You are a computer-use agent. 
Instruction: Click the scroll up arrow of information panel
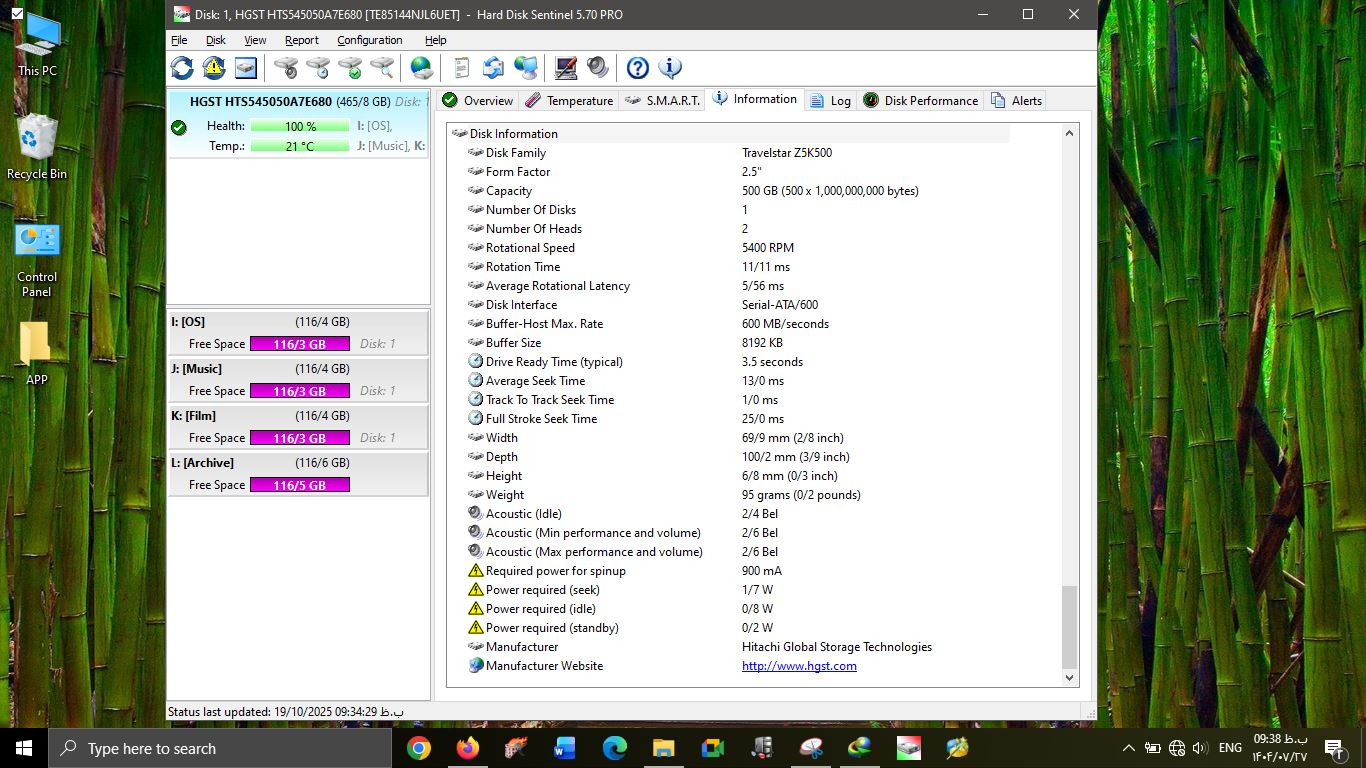tap(1069, 134)
